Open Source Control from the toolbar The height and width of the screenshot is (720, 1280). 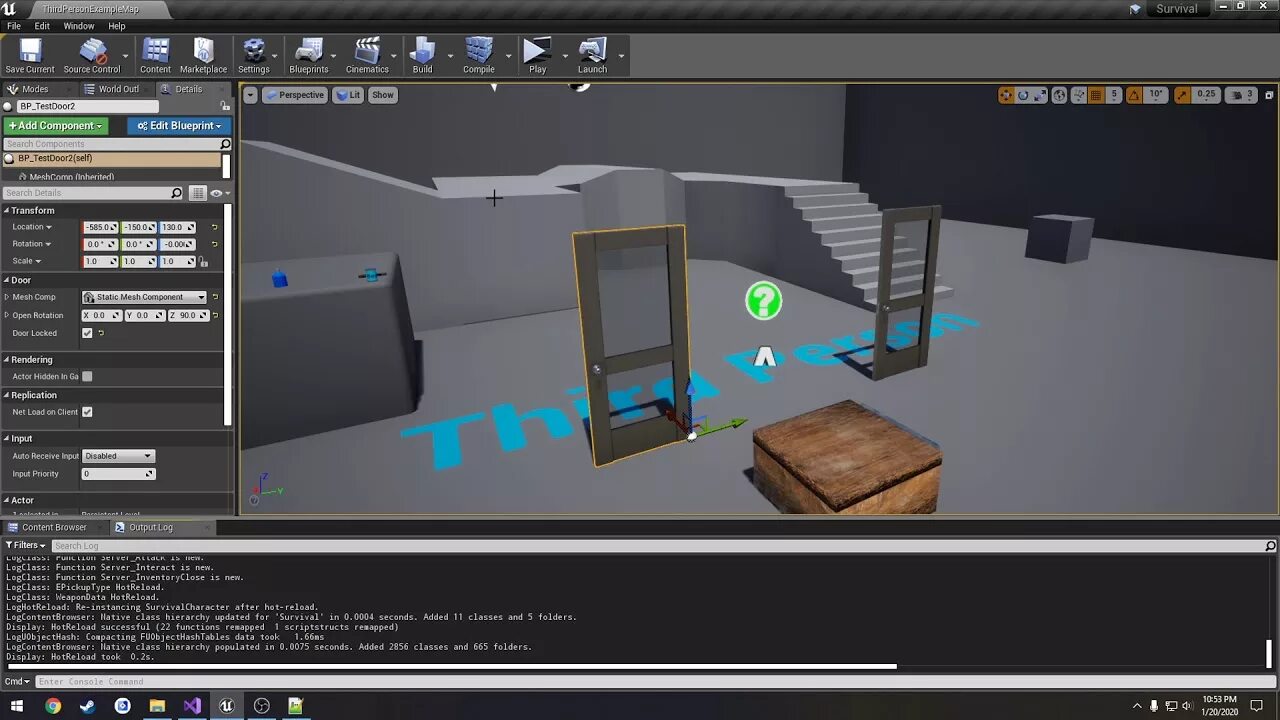tap(92, 56)
